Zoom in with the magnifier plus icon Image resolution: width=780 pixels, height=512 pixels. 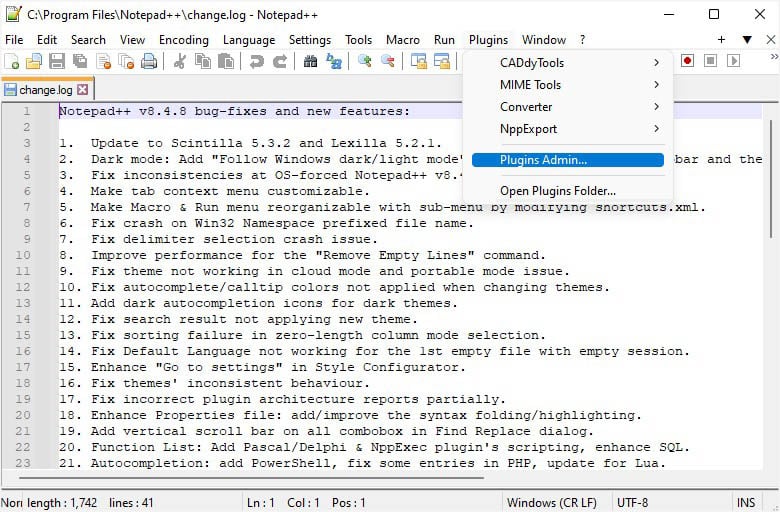[365, 62]
